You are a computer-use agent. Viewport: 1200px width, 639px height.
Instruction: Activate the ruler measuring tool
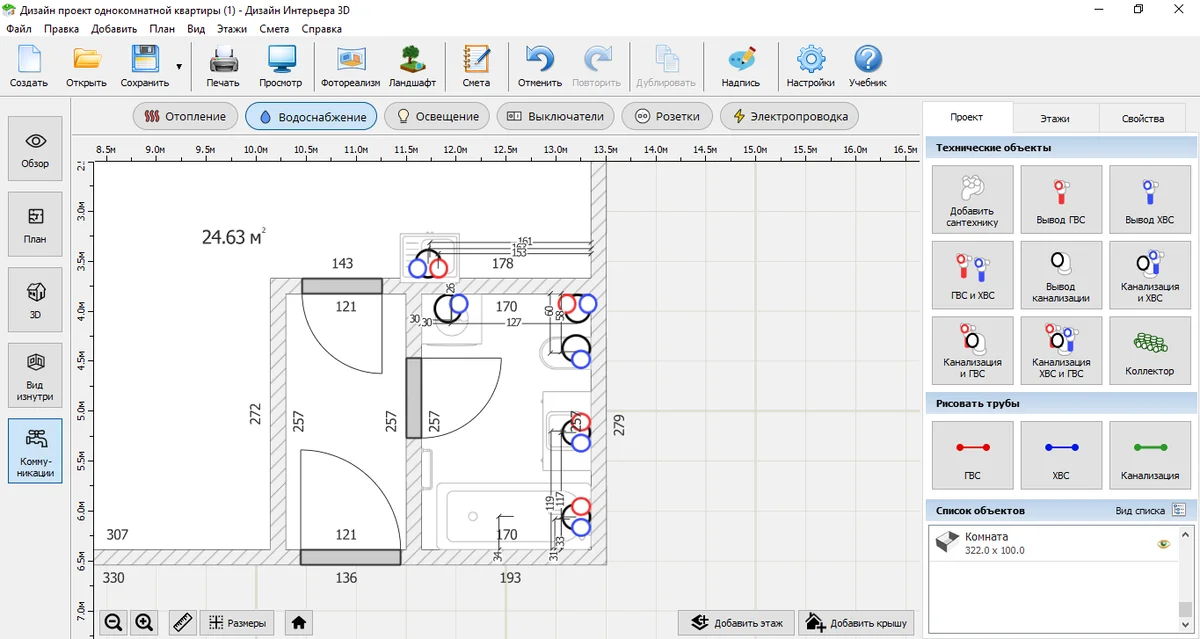click(182, 622)
